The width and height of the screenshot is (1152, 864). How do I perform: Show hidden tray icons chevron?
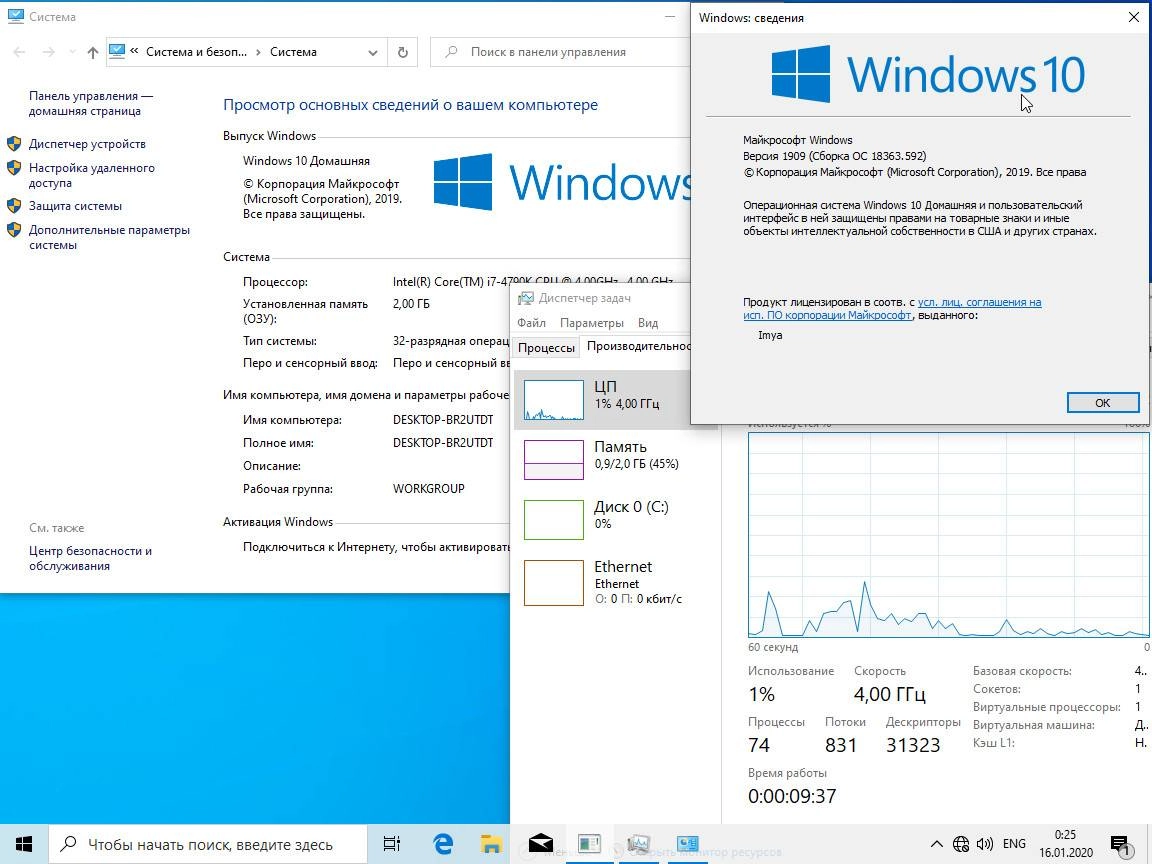click(936, 844)
